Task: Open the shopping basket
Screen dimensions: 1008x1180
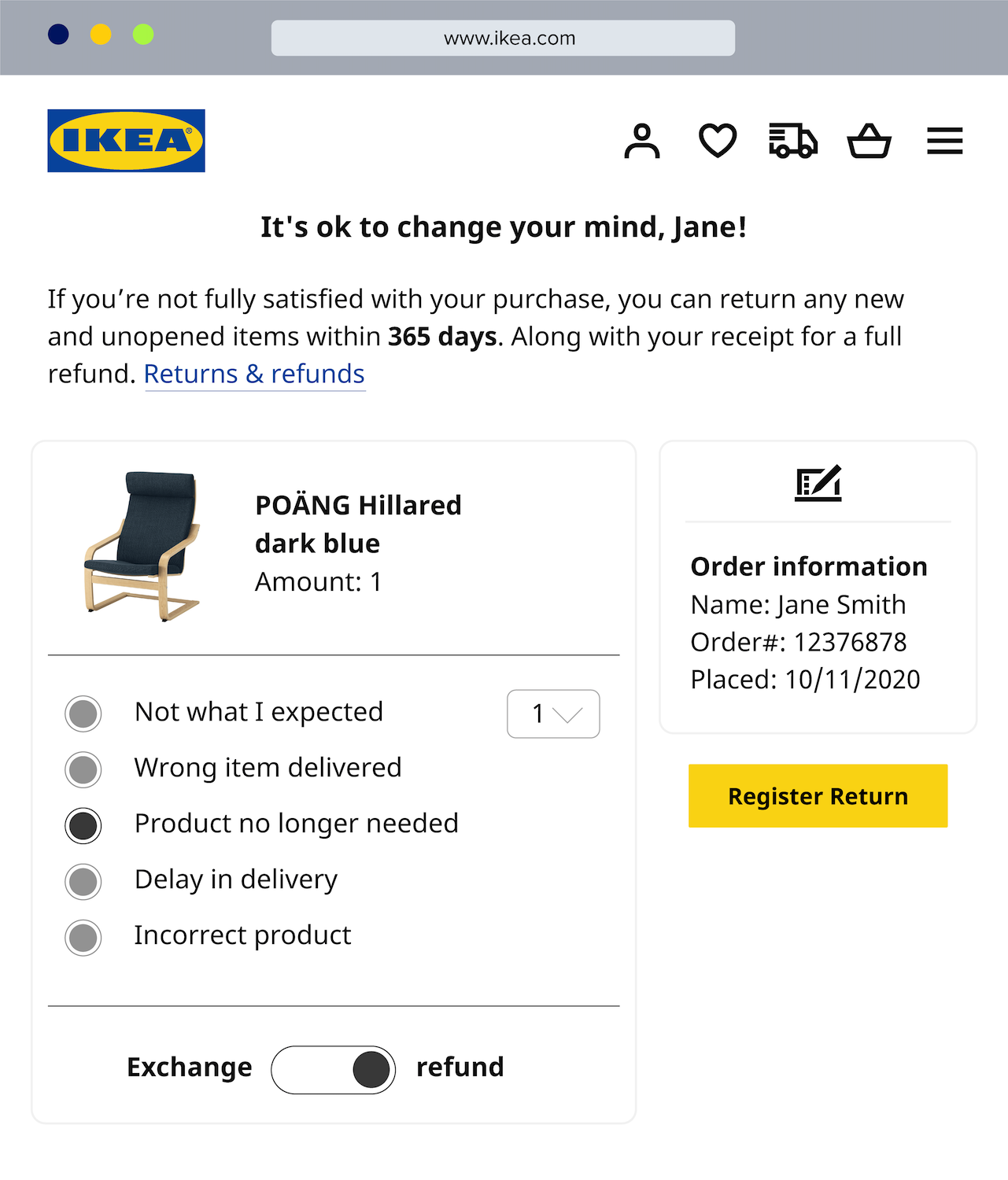Action: (869, 142)
